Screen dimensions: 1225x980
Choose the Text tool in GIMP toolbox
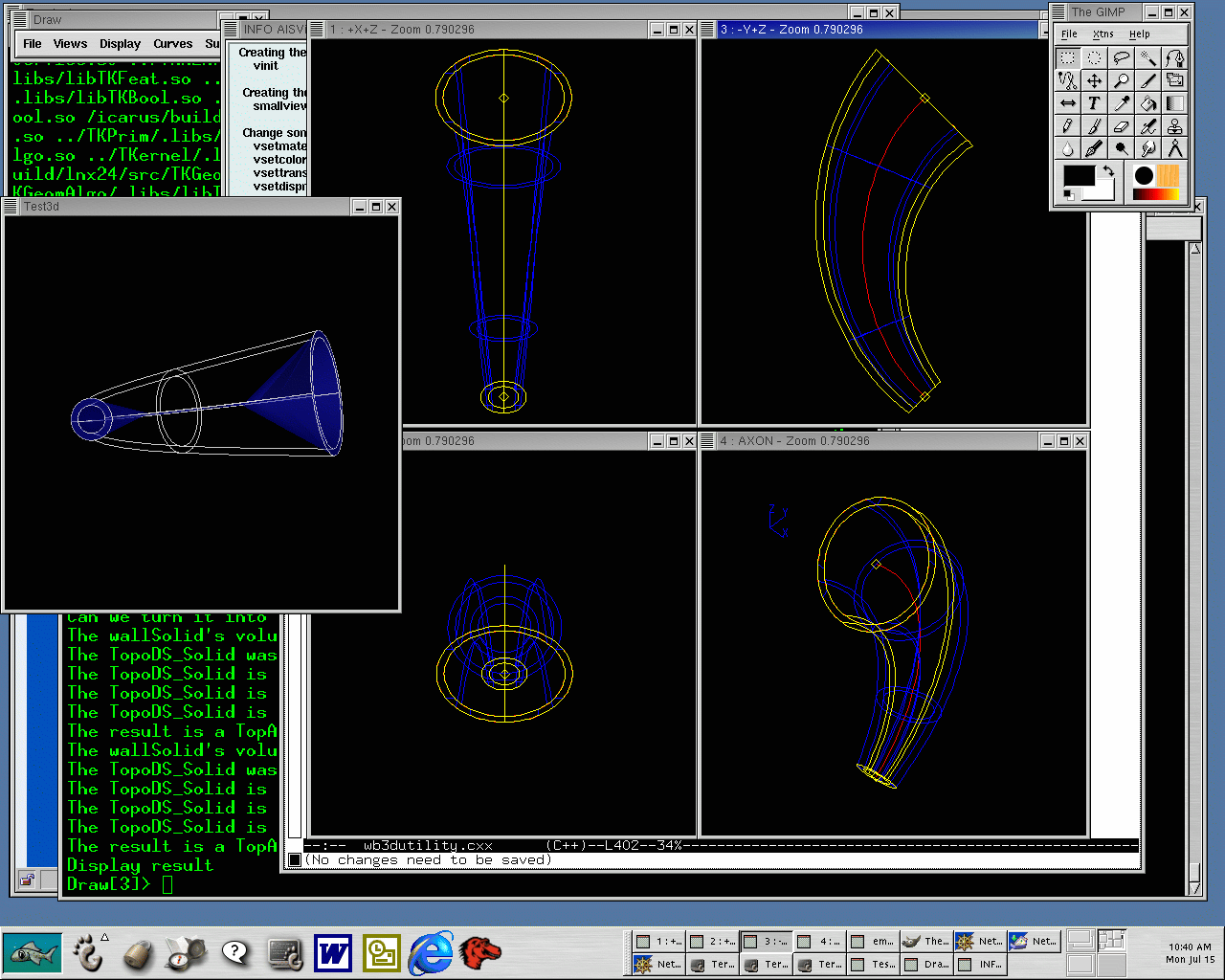(1094, 103)
